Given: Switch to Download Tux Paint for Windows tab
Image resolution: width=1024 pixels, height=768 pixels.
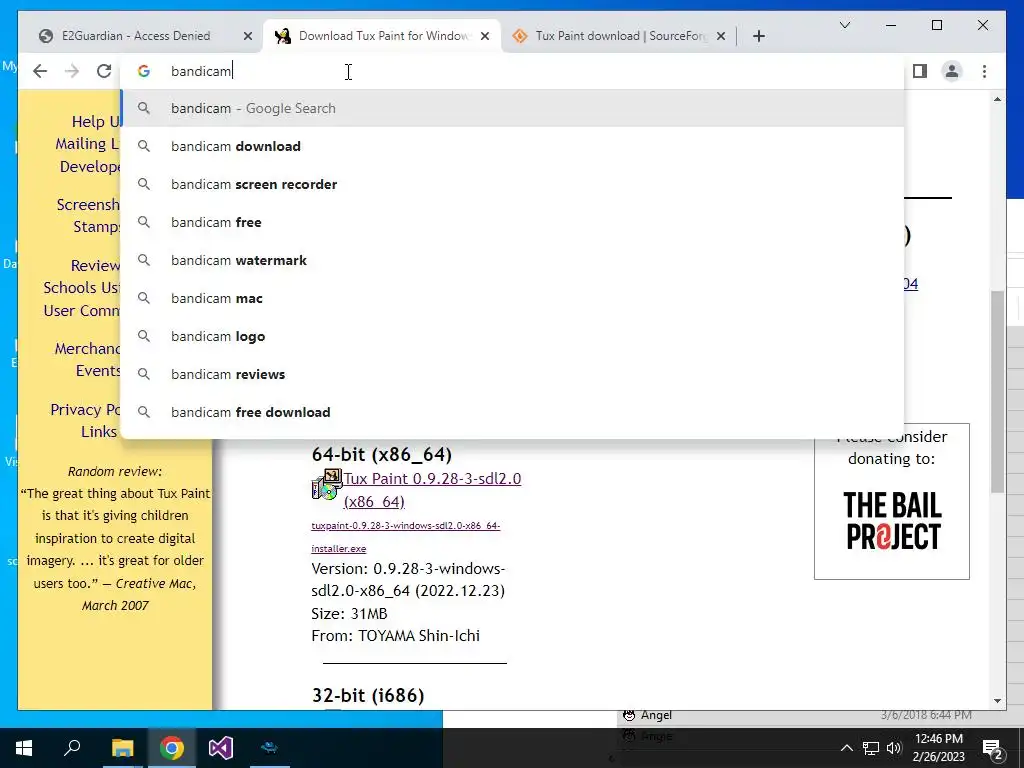Looking at the screenshot, I should 382,36.
